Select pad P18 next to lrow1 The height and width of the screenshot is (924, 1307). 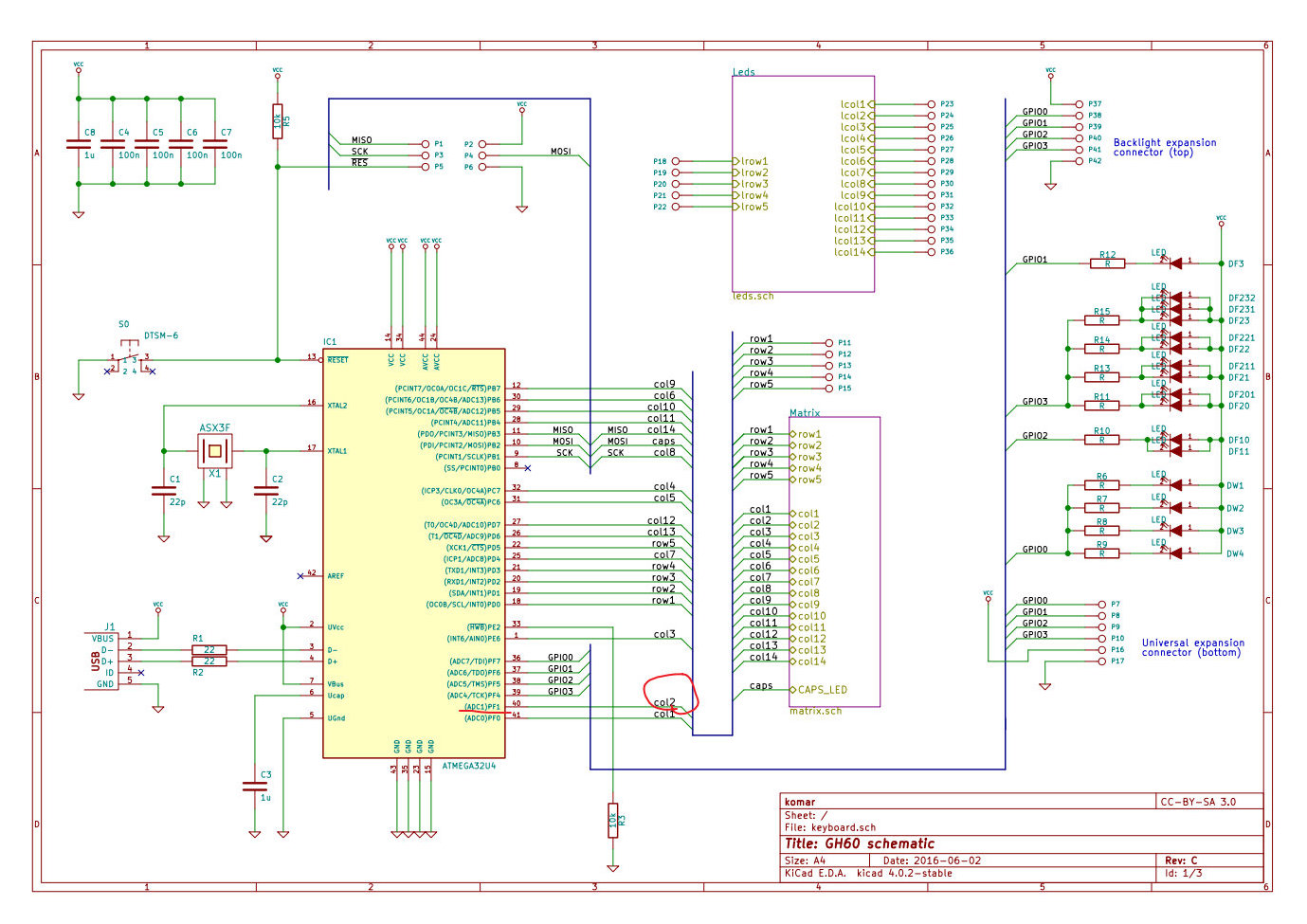pos(675,161)
